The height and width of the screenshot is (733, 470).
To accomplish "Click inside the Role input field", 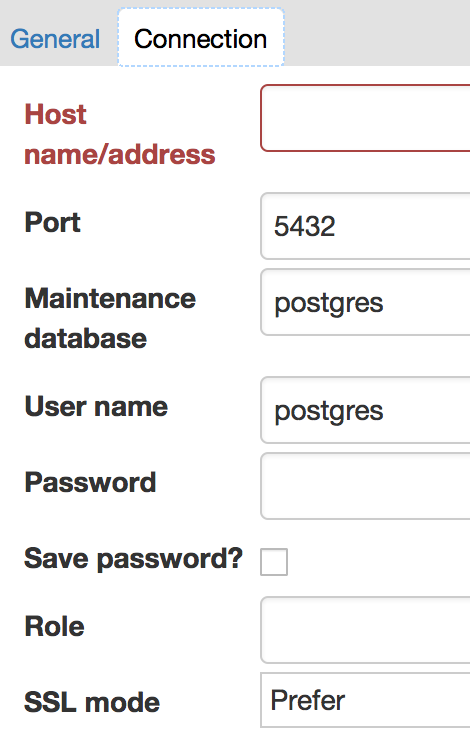I will [x=365, y=630].
